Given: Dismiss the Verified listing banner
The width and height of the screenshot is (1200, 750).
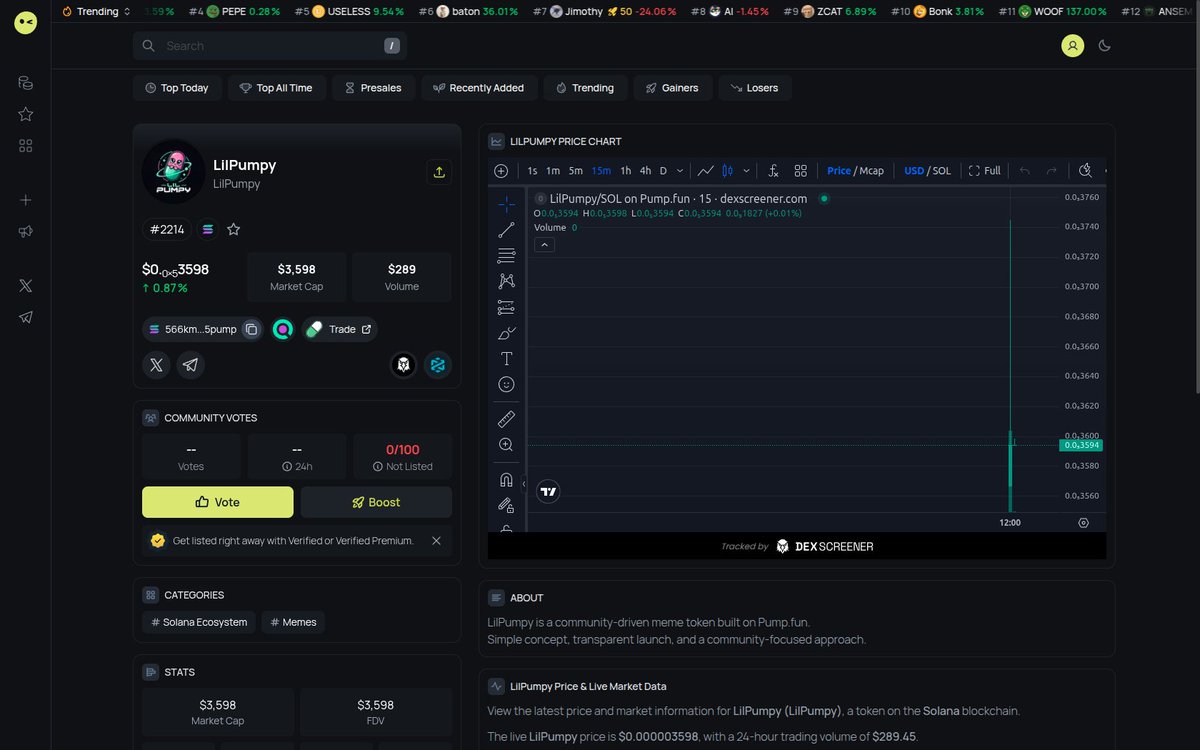Looking at the screenshot, I should 436,541.
